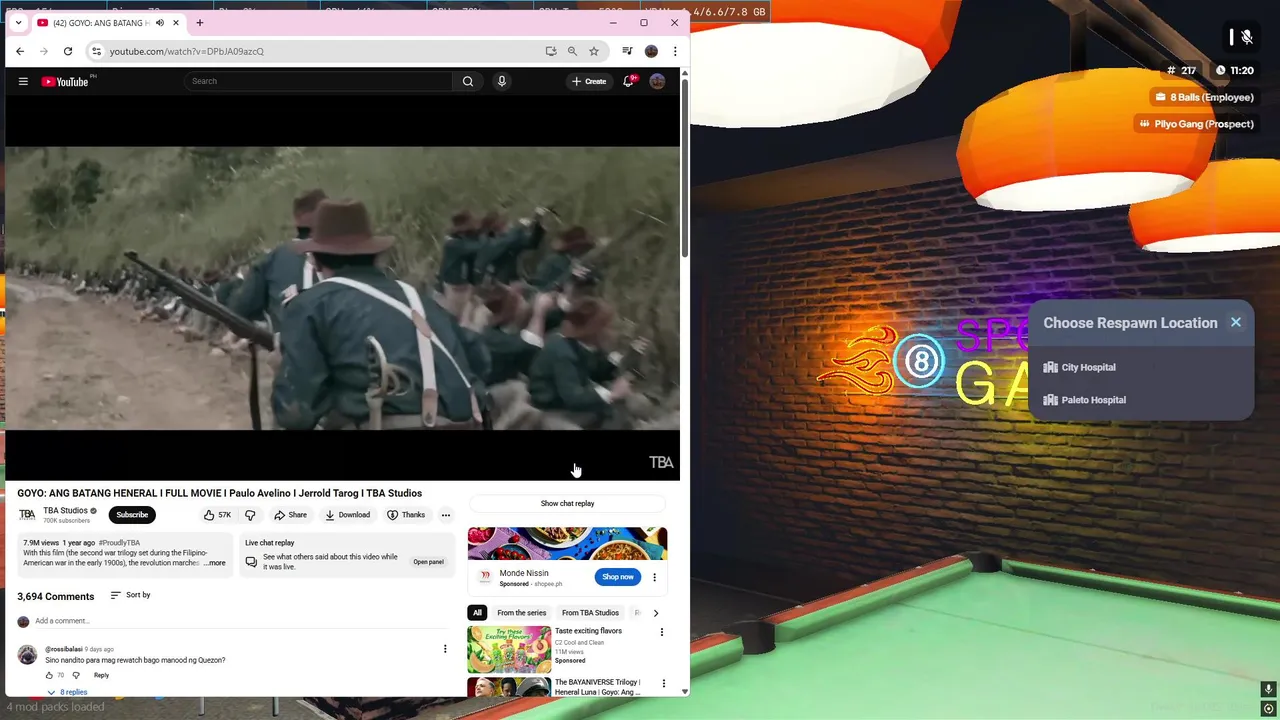Viewport: 1280px width, 720px height.
Task: Open Chrome media controls icon
Action: (627, 51)
